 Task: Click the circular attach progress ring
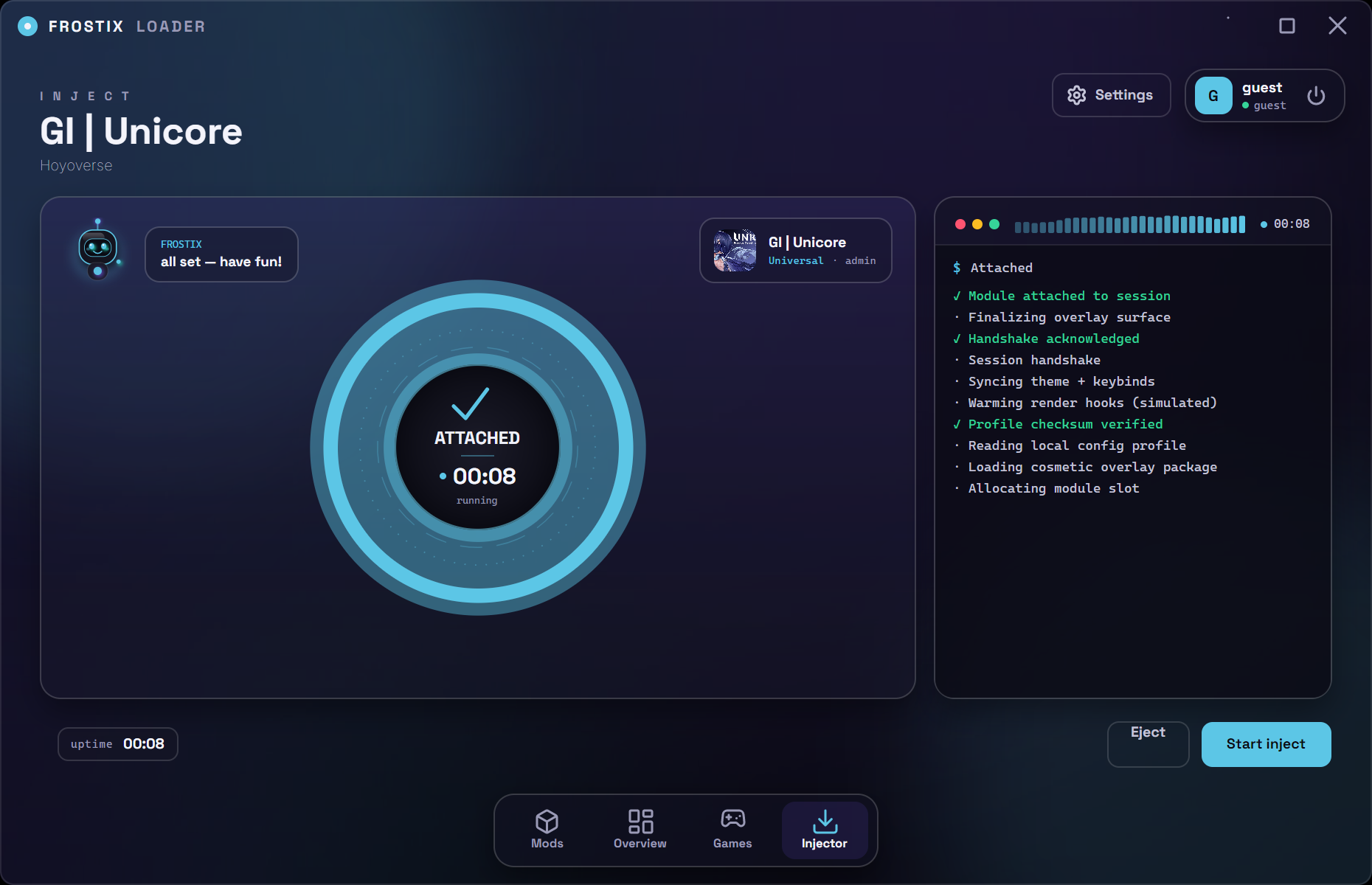click(x=478, y=448)
